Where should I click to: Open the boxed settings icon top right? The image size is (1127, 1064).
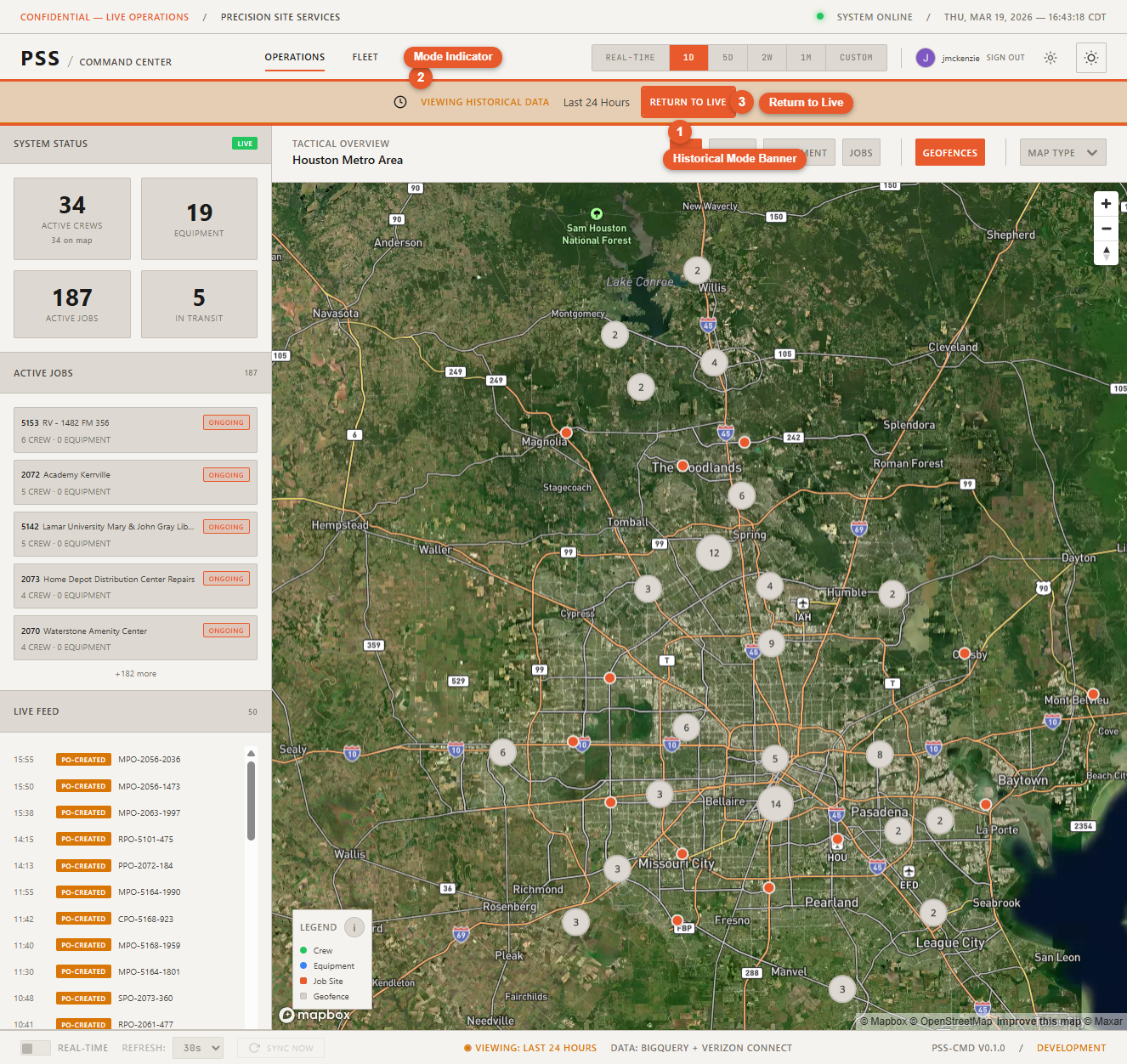click(x=1091, y=57)
